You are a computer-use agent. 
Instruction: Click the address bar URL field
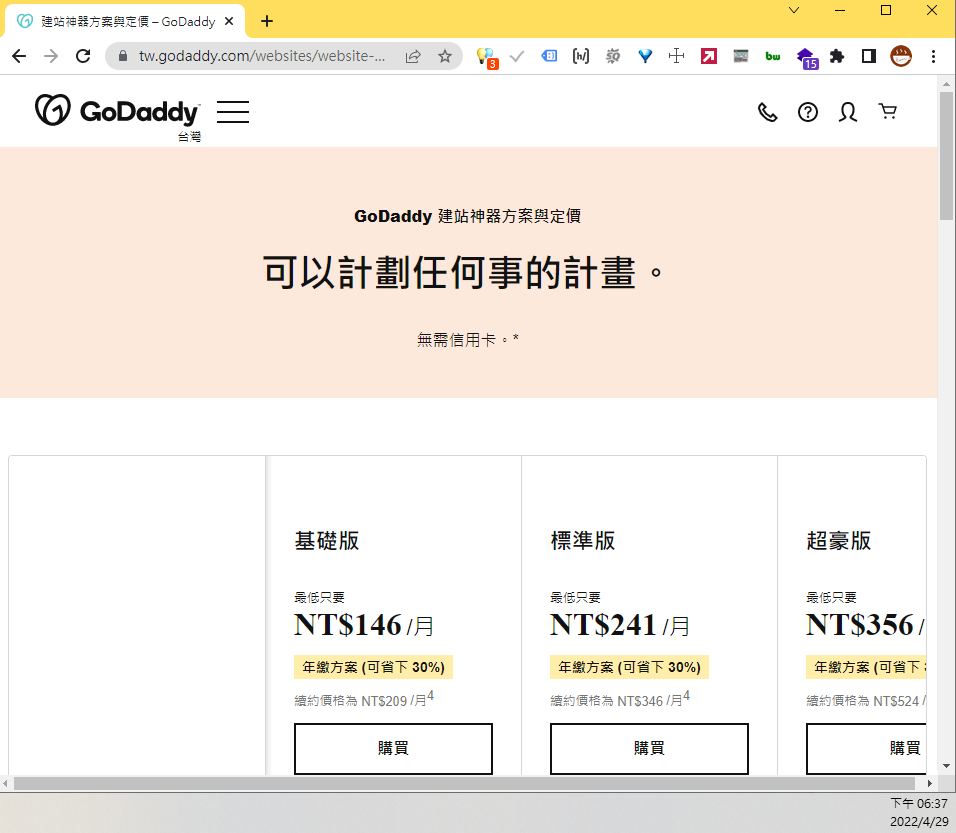pos(262,56)
